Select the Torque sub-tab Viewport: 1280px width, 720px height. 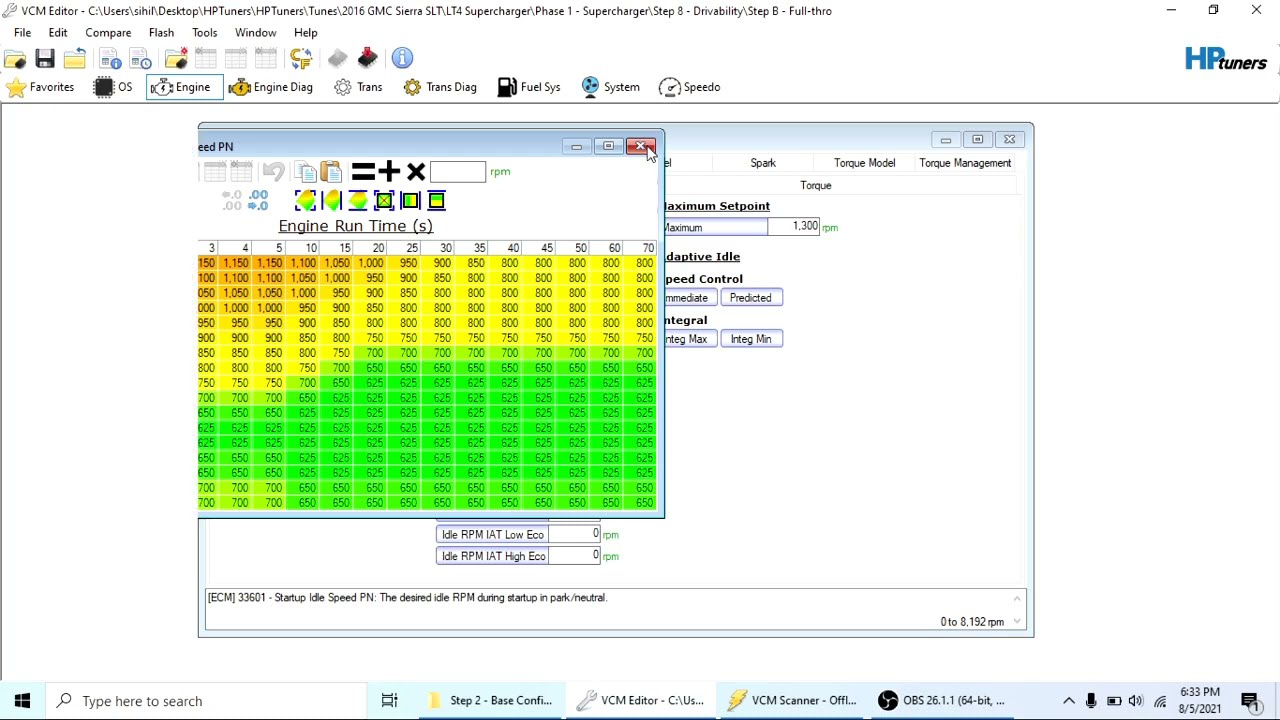816,185
